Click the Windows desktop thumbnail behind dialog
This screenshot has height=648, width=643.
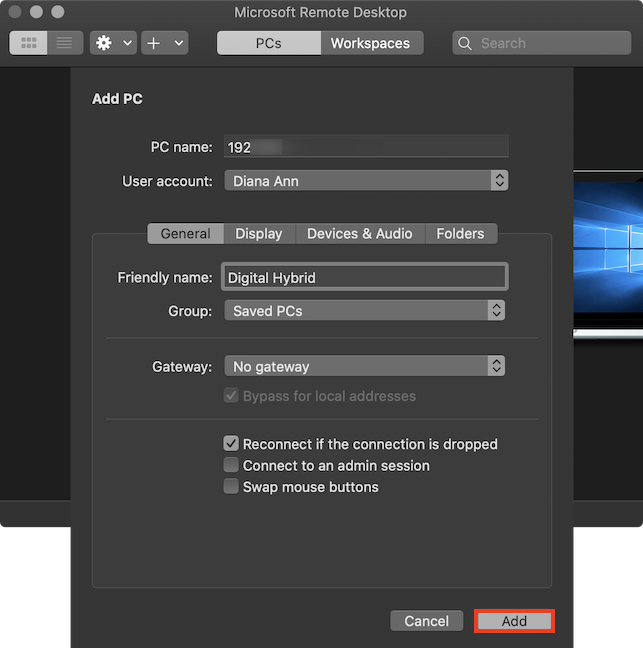click(608, 252)
